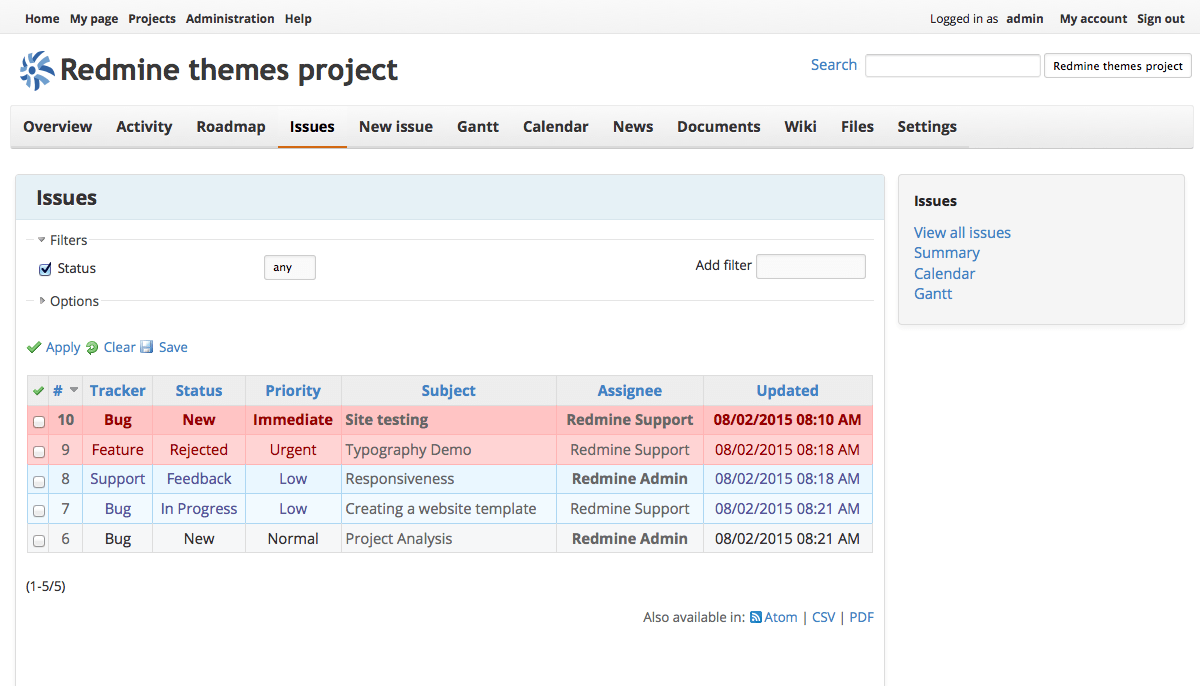Export issues as CSV

824,618
